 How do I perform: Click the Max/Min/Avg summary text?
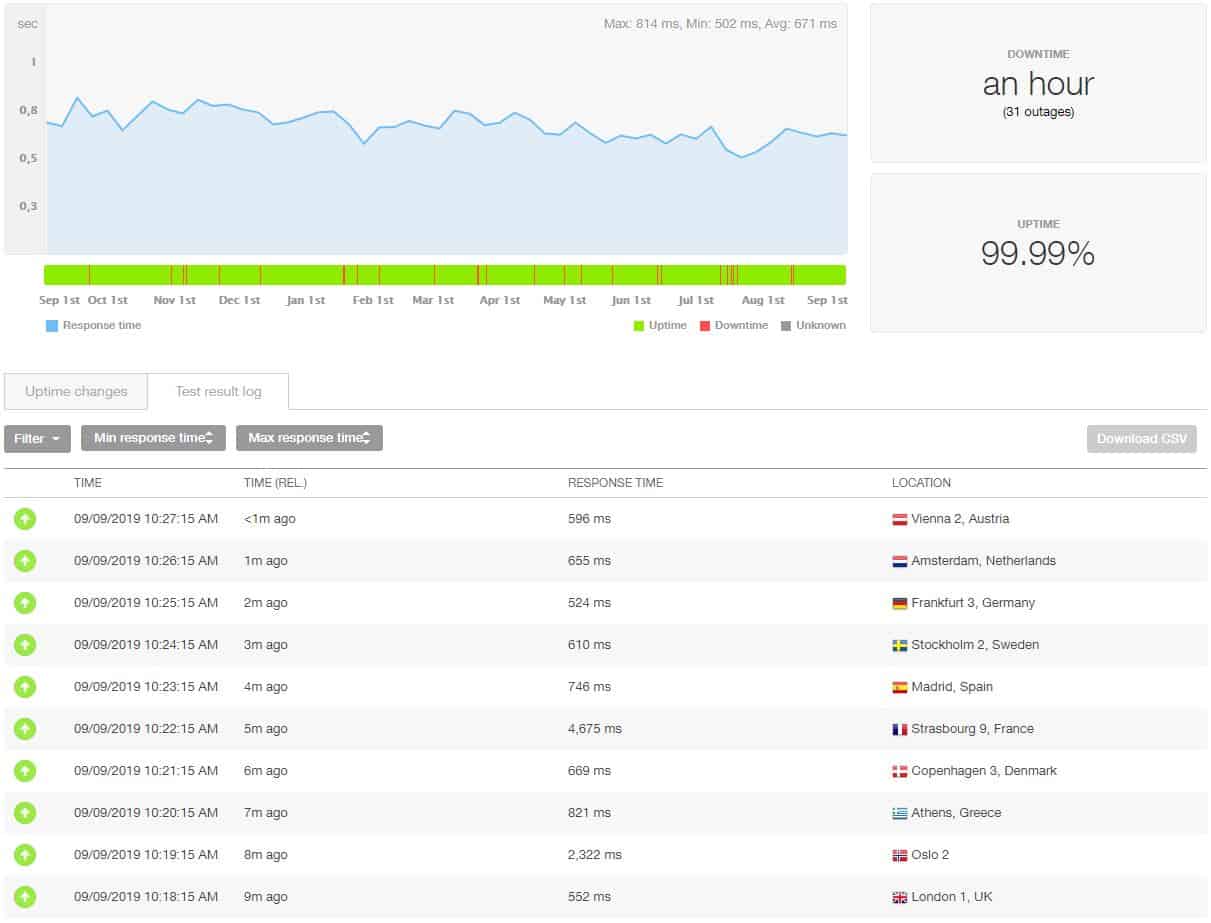tap(720, 24)
